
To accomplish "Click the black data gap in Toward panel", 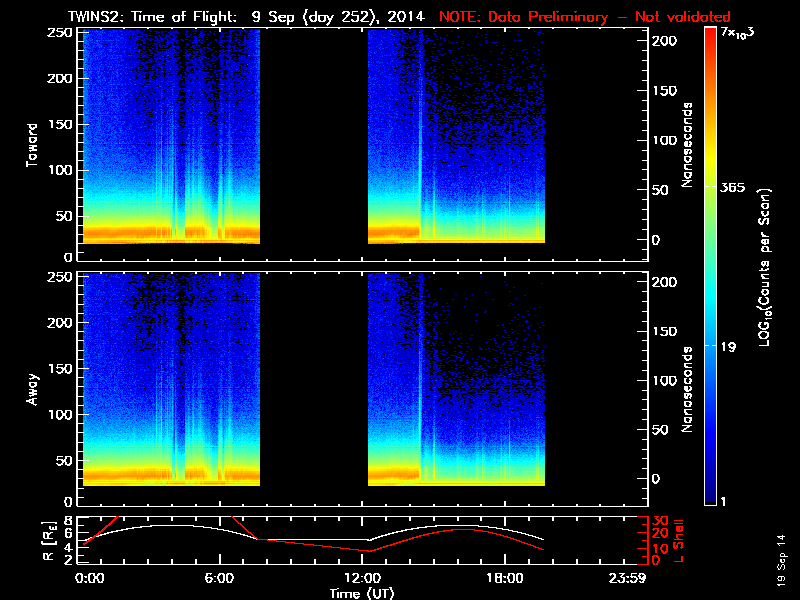I will [314, 140].
